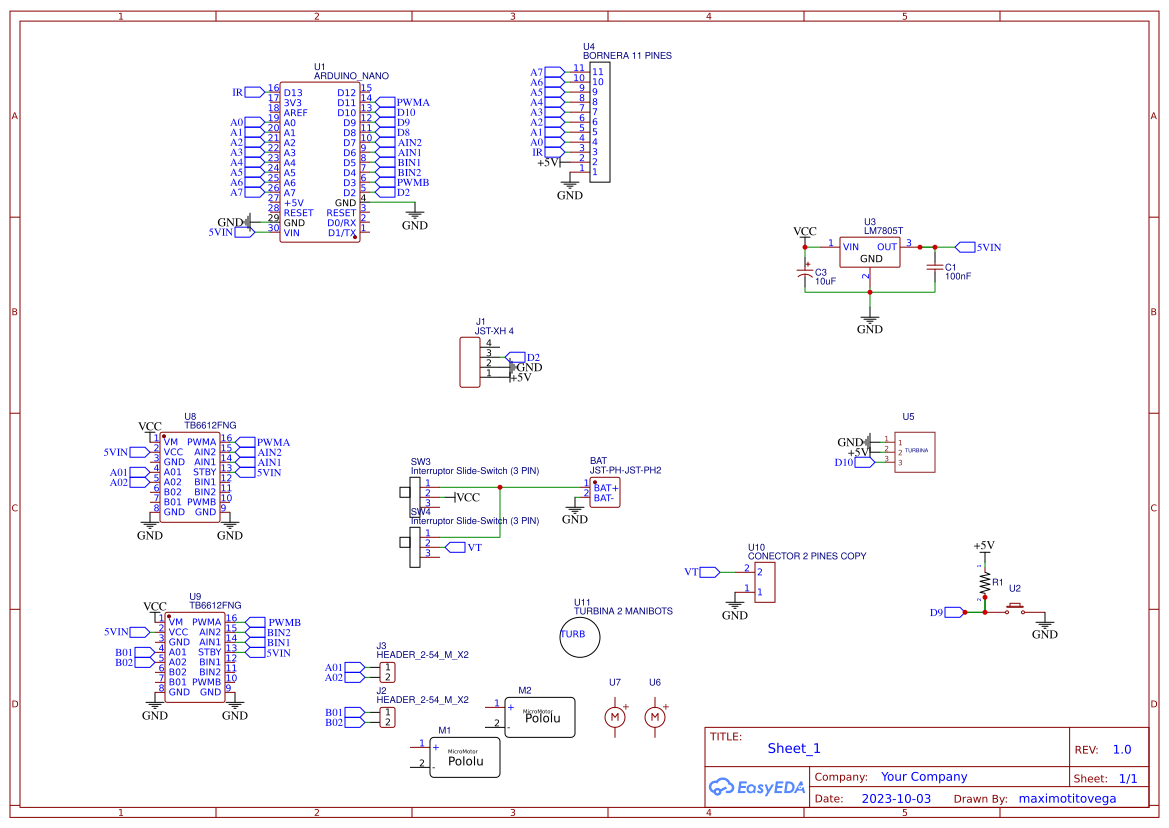Click the Pololu MicroMotor symbol M2
Image resolution: width=1169 pixels, height=828 pixels.
tap(540, 718)
